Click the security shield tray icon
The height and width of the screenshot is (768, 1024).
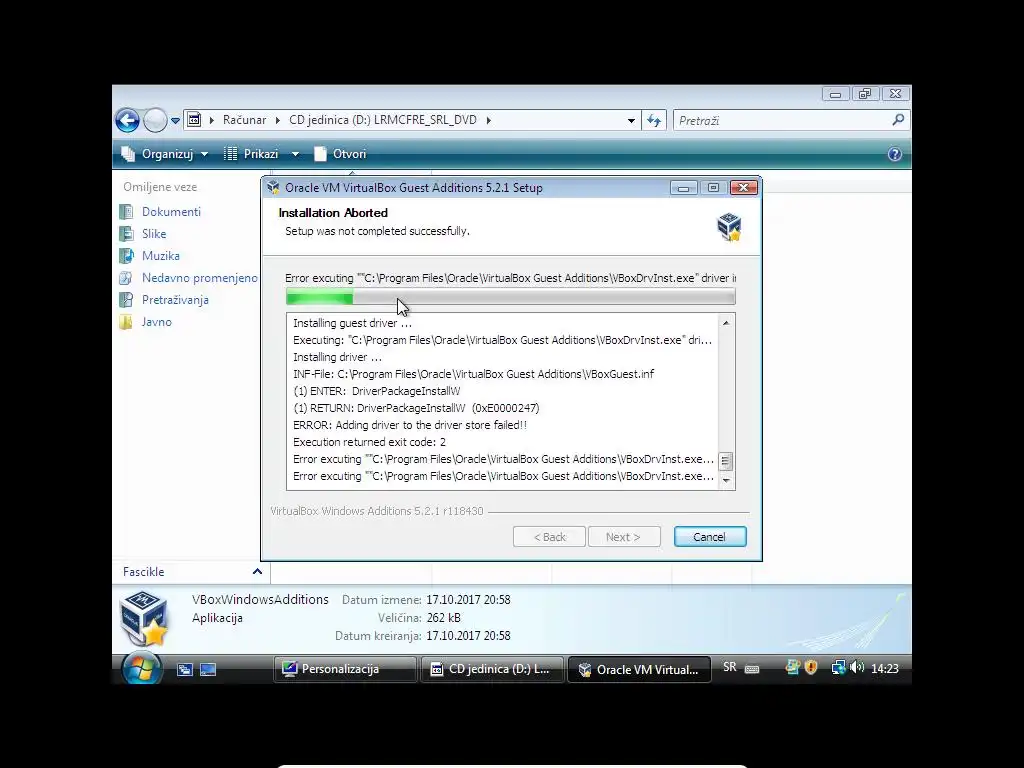[811, 667]
